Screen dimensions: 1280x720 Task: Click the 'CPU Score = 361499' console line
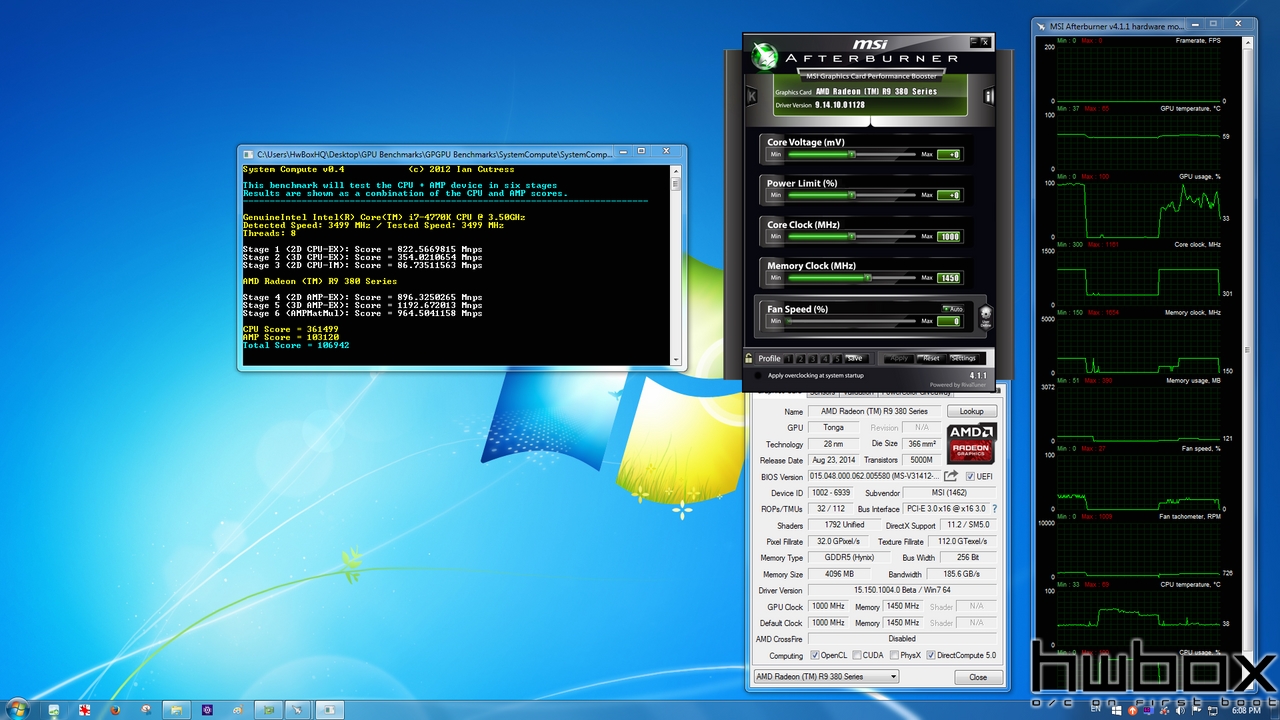[291, 329]
